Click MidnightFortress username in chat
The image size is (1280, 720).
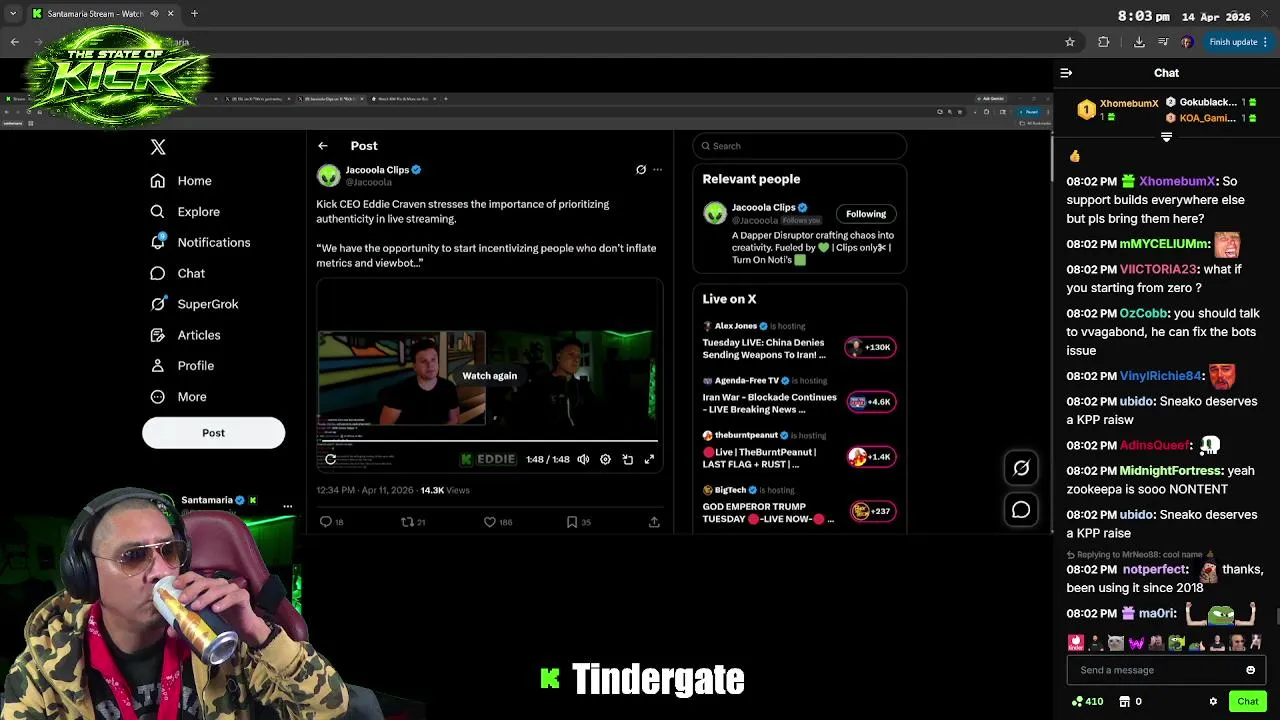(x=1171, y=470)
